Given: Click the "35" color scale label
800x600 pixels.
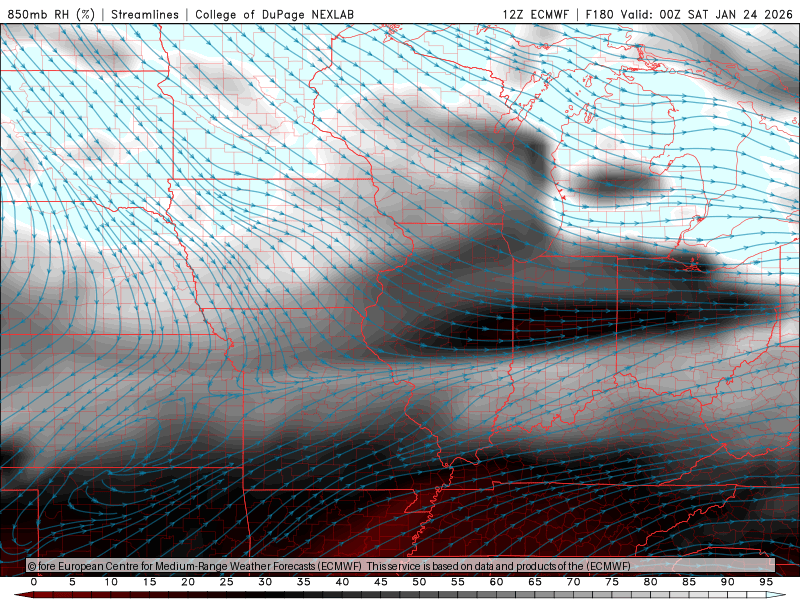Looking at the screenshot, I should pyautogui.click(x=304, y=582).
